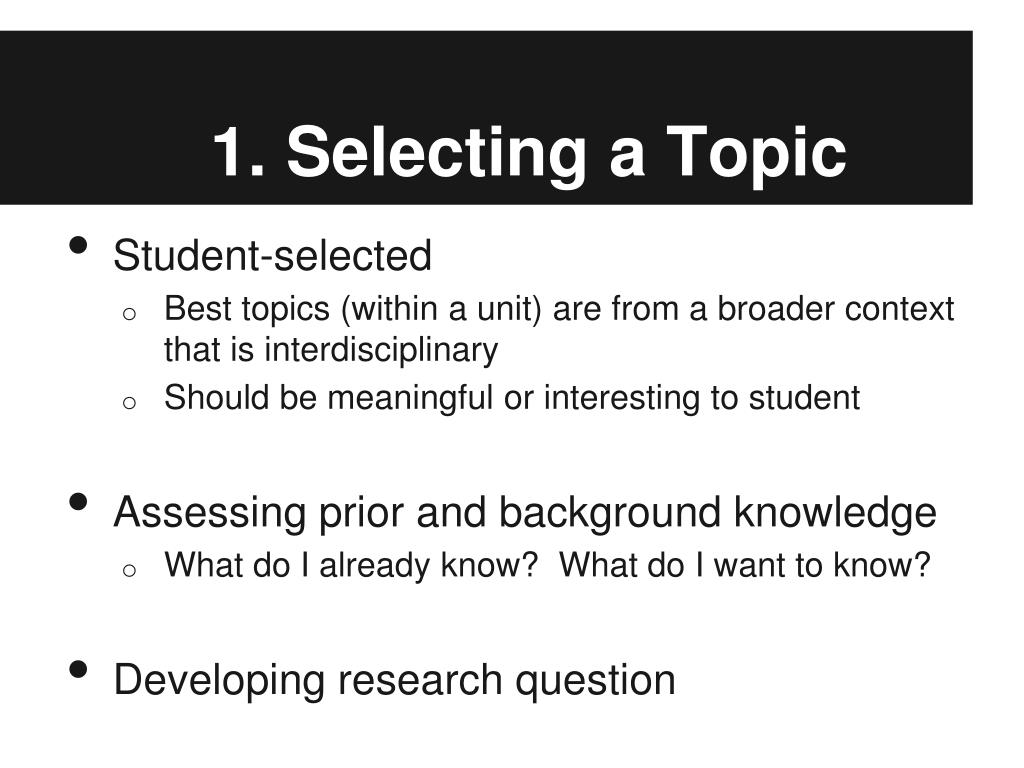1024x768 pixels.
Task: Click the hollow bullet before "What do I"
Action: tap(129, 570)
